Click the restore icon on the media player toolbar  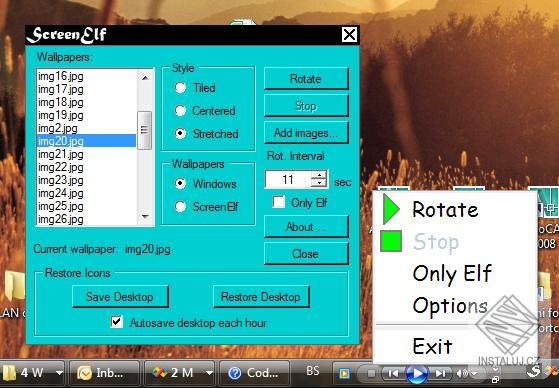[495, 380]
